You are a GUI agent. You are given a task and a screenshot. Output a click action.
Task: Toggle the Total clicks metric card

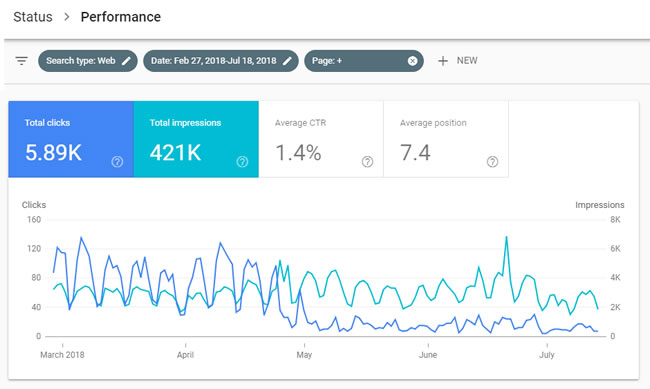pos(71,139)
